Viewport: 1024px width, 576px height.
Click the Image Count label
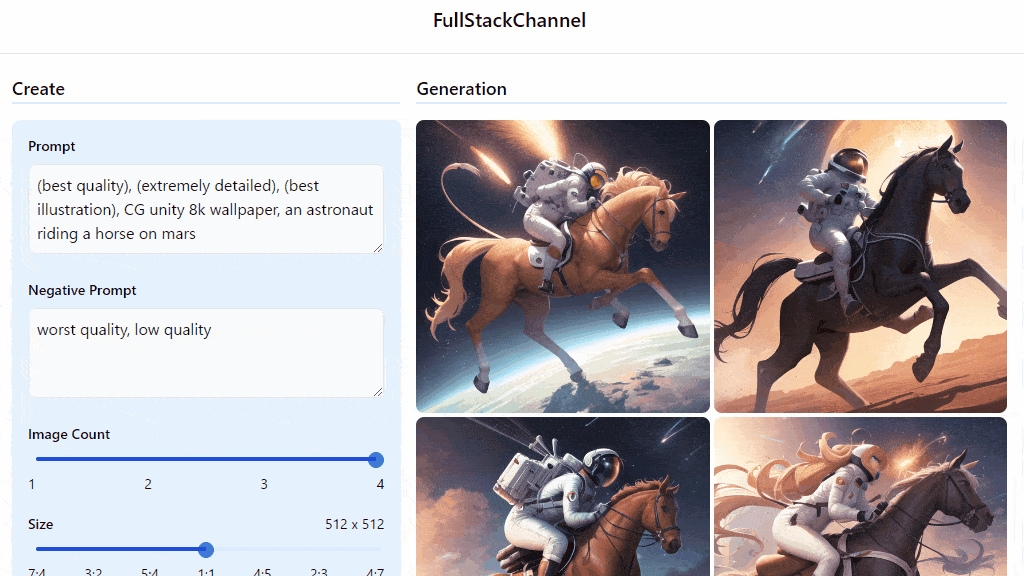click(x=69, y=434)
